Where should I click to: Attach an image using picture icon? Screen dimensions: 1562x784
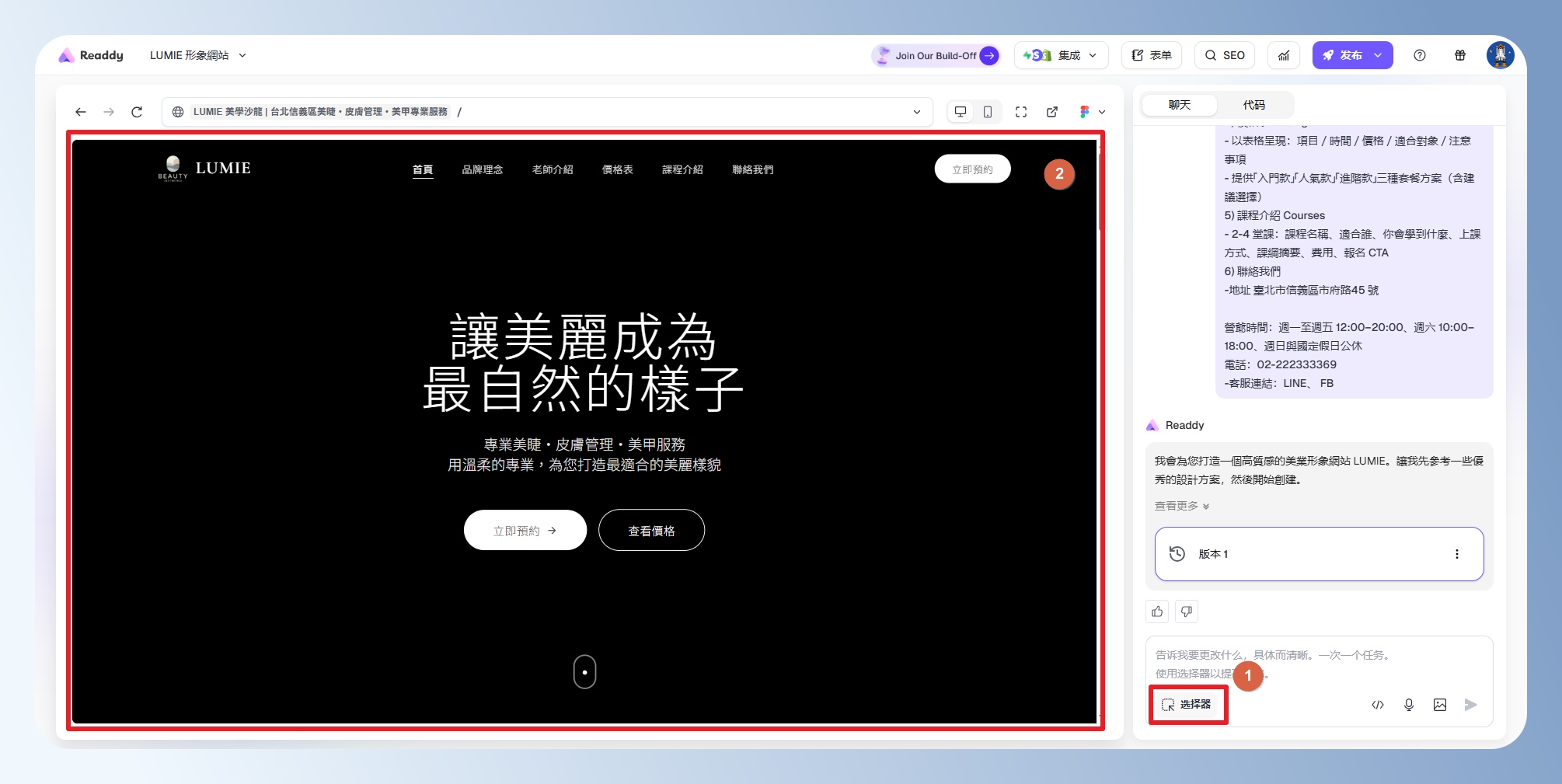(1440, 705)
